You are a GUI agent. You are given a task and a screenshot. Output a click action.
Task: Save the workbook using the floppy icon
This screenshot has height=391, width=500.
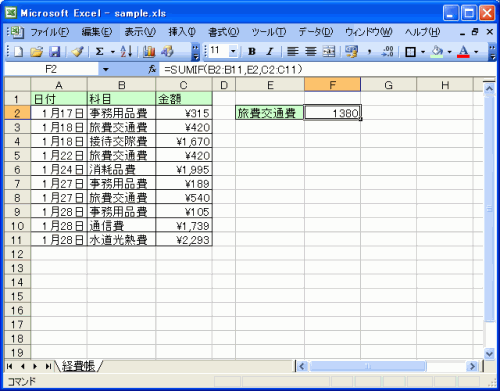(x=55, y=52)
